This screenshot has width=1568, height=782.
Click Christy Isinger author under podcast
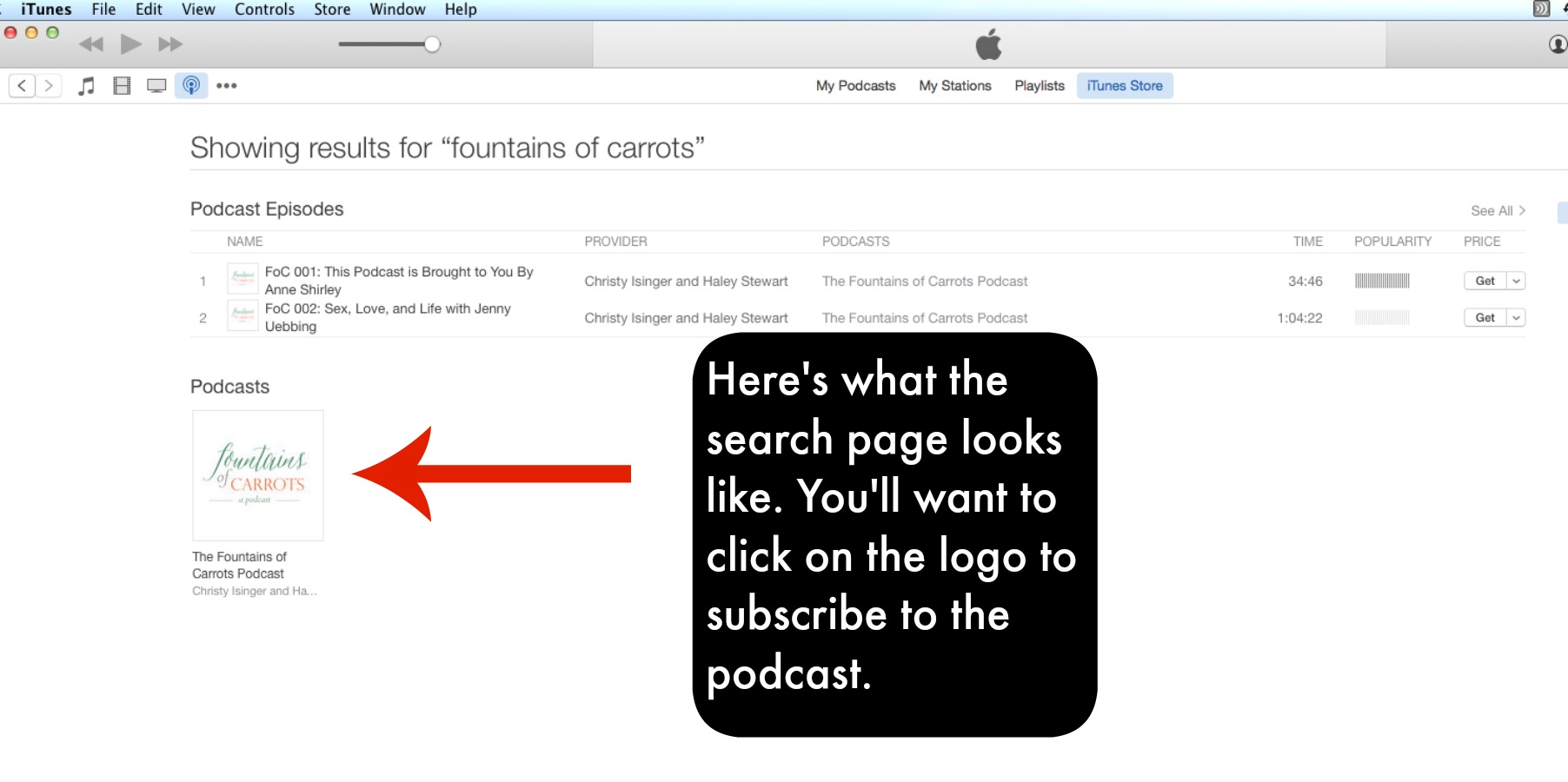click(x=255, y=591)
